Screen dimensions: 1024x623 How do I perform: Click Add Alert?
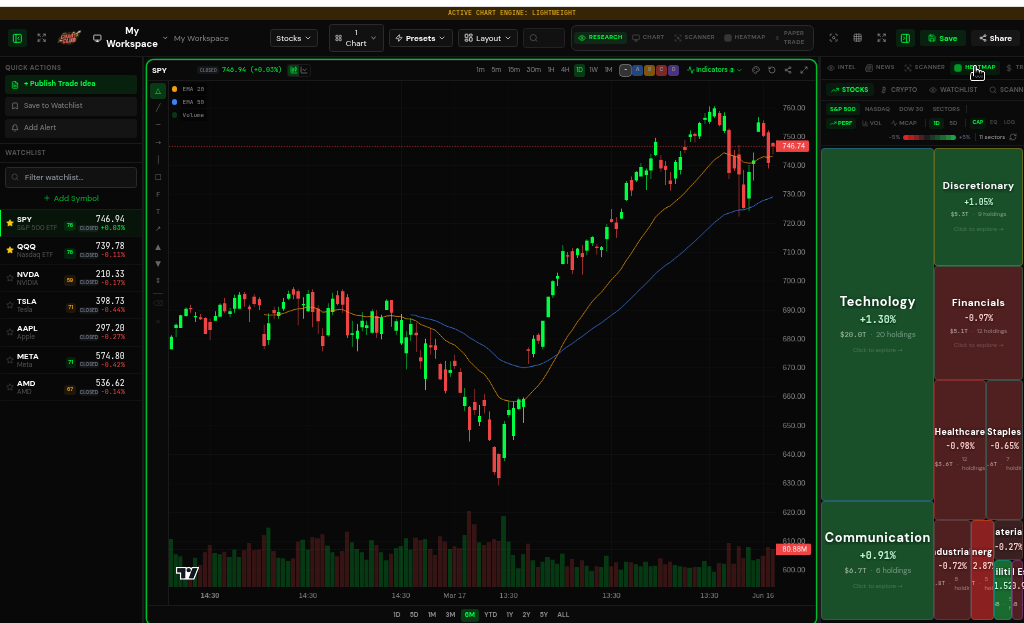coord(71,128)
